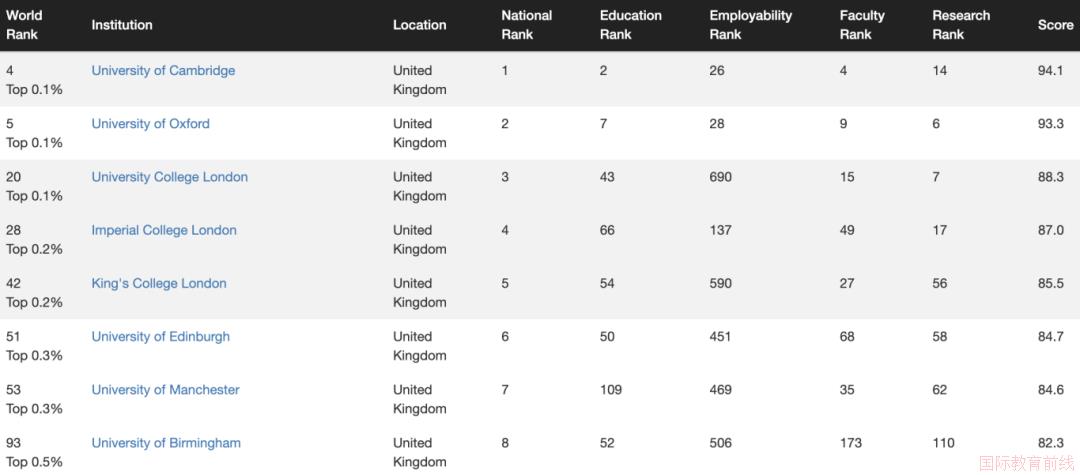The image size is (1080, 475).
Task: Open the King's College London link
Action: [159, 284]
